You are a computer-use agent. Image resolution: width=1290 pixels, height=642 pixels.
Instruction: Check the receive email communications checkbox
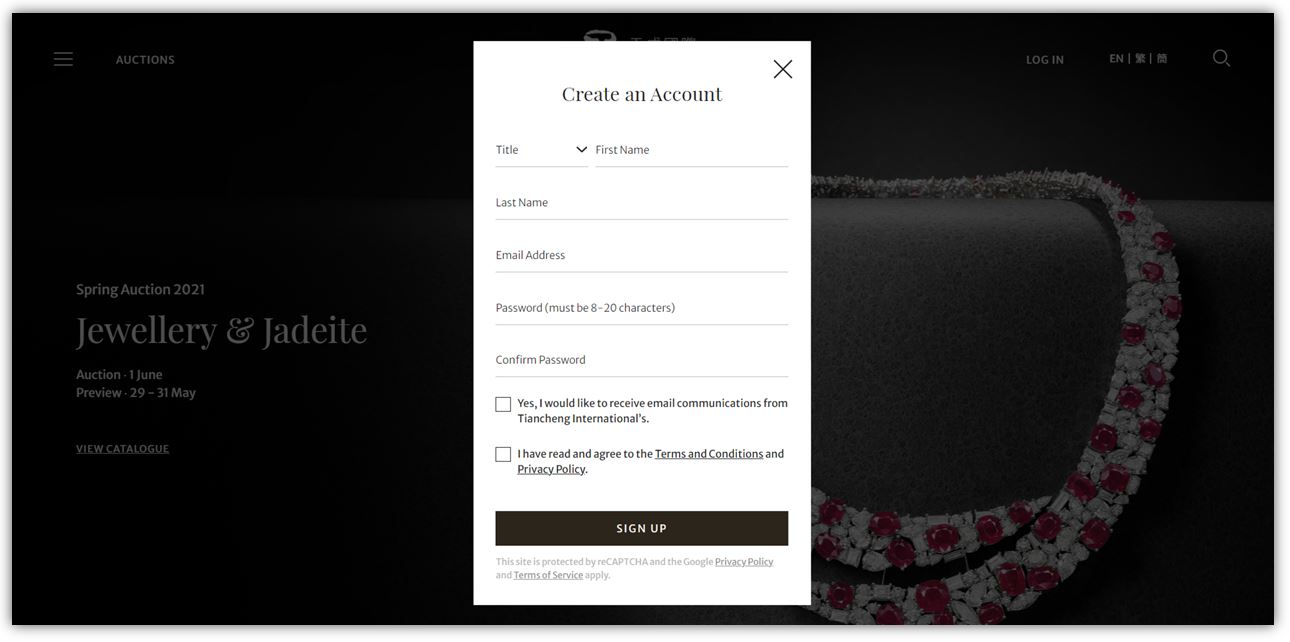tap(503, 404)
